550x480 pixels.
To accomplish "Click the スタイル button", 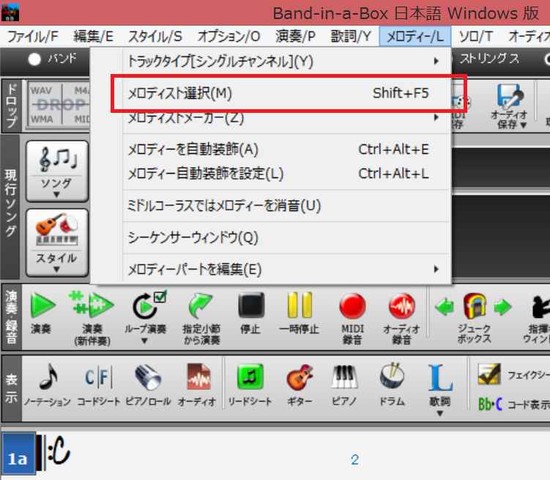I will coord(57,242).
